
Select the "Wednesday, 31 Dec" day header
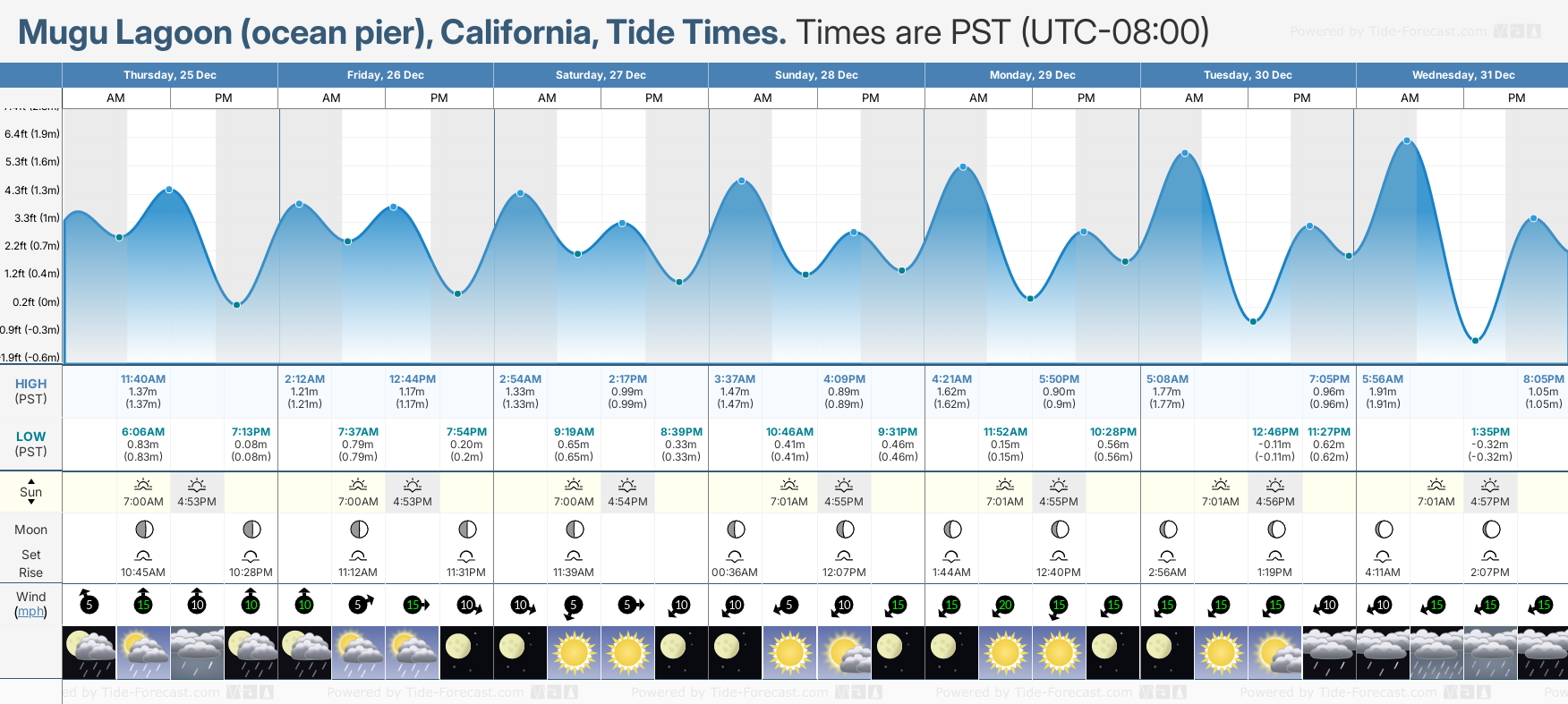(x=1463, y=75)
